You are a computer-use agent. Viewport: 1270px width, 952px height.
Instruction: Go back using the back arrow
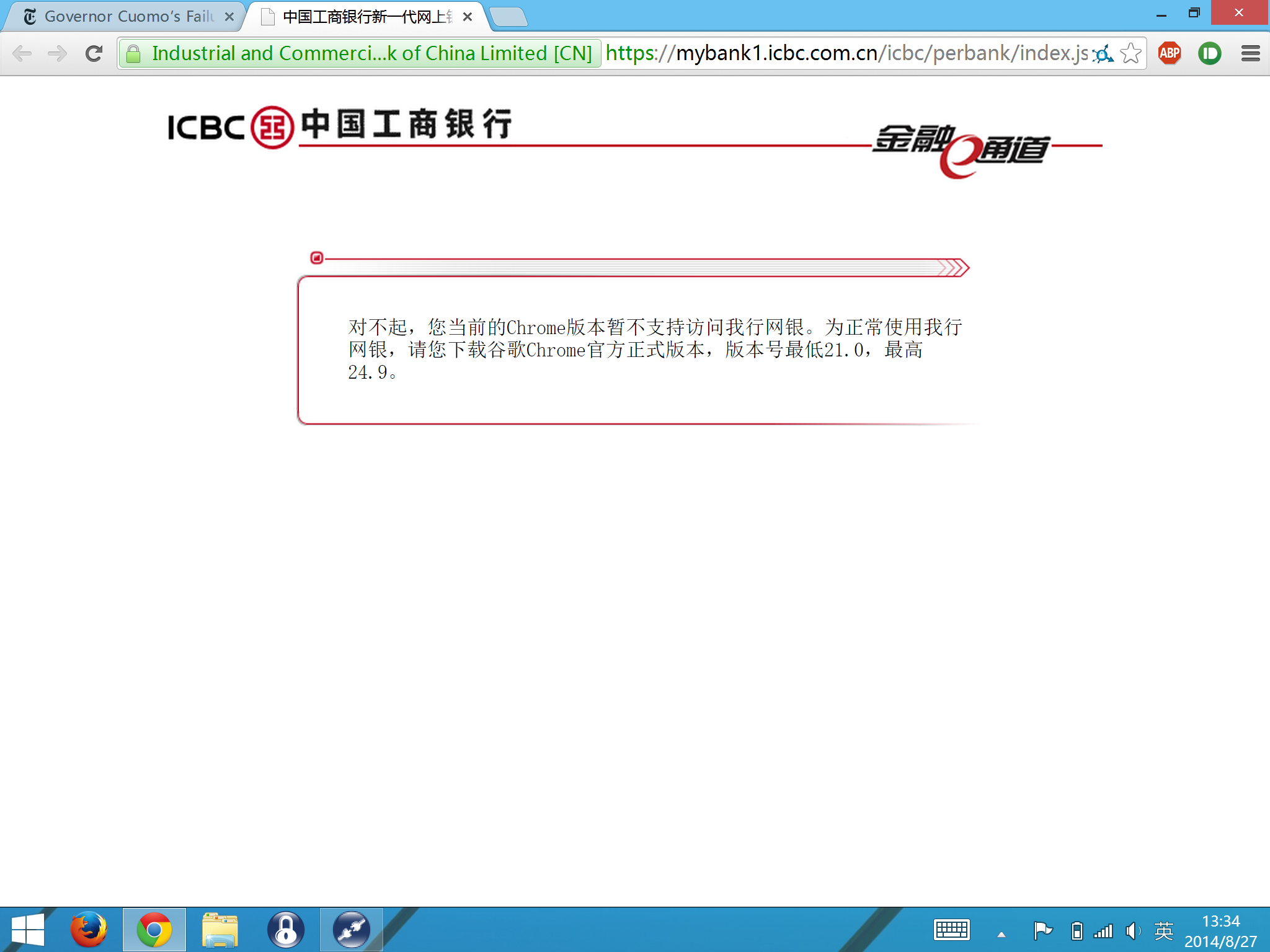tap(22, 54)
